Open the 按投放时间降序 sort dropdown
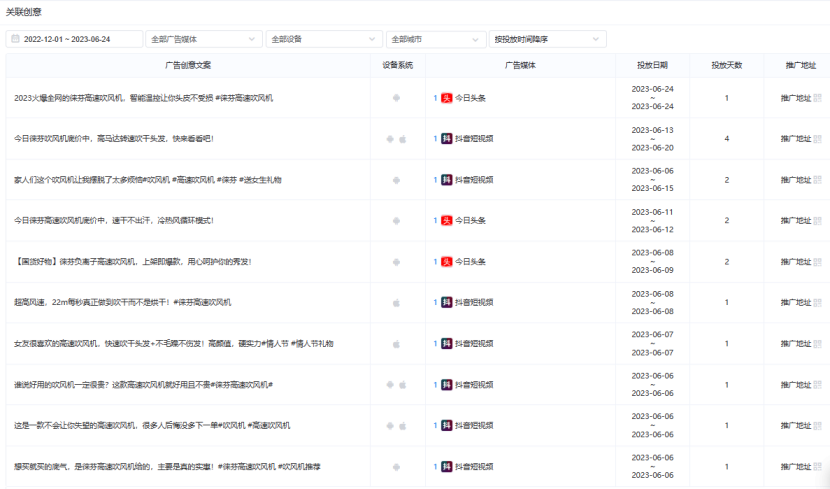830x489 pixels. click(547, 39)
